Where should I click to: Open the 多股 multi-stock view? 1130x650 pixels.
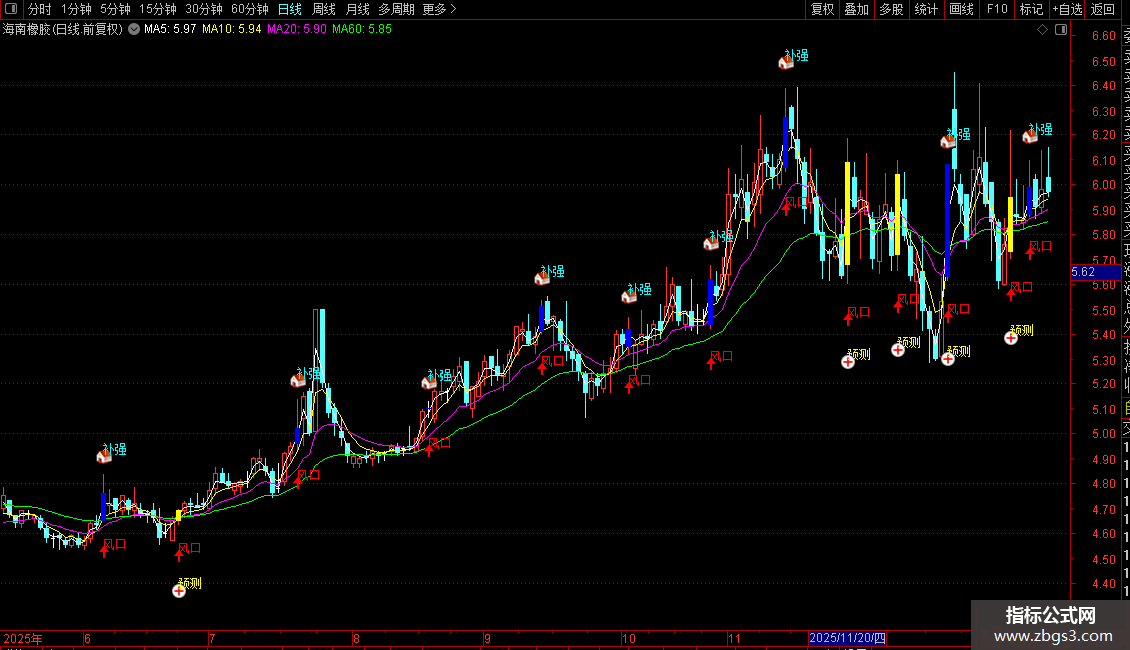891,9
